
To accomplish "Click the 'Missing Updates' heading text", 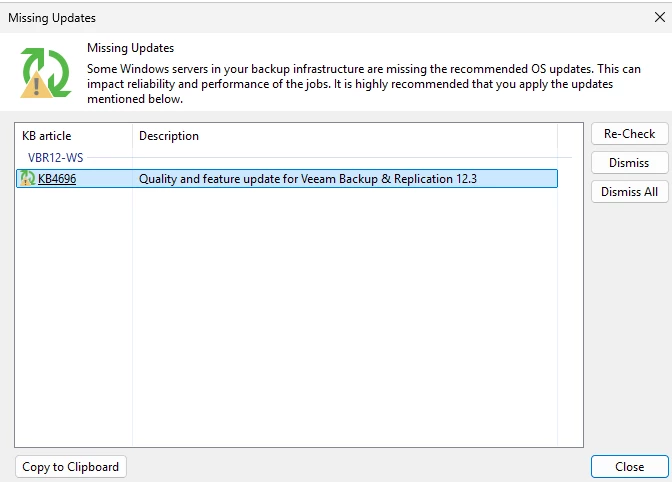I will coord(130,48).
